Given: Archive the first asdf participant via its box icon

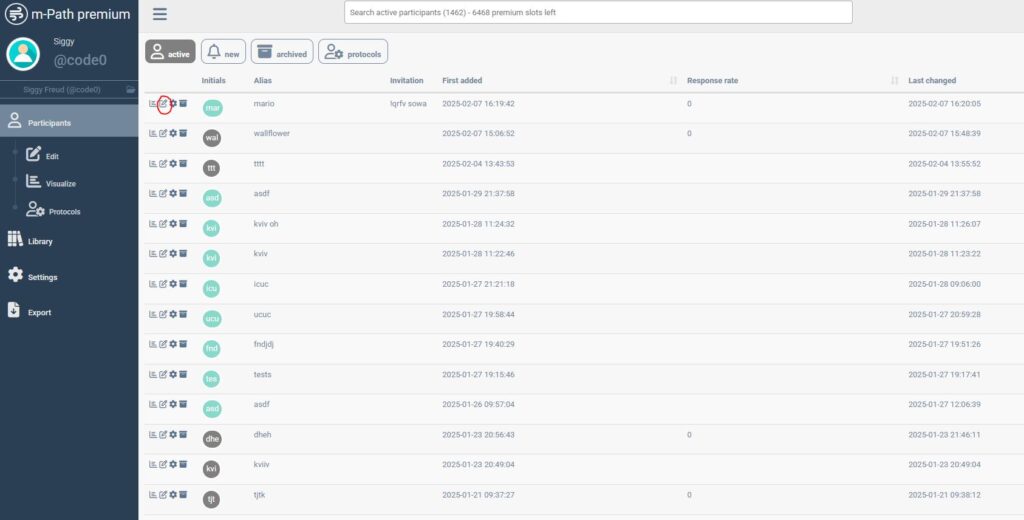Looking at the screenshot, I should pyautogui.click(x=183, y=193).
